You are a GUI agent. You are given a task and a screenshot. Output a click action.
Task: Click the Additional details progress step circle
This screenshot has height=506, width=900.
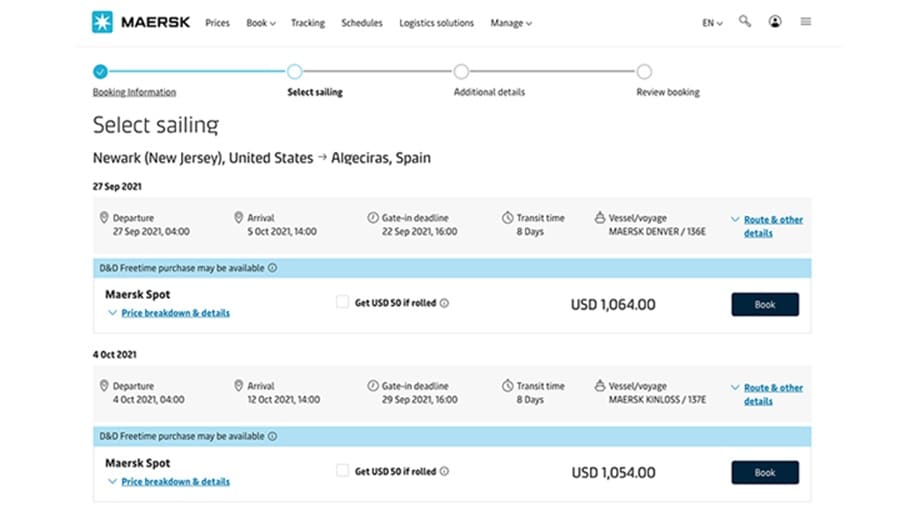tap(461, 72)
